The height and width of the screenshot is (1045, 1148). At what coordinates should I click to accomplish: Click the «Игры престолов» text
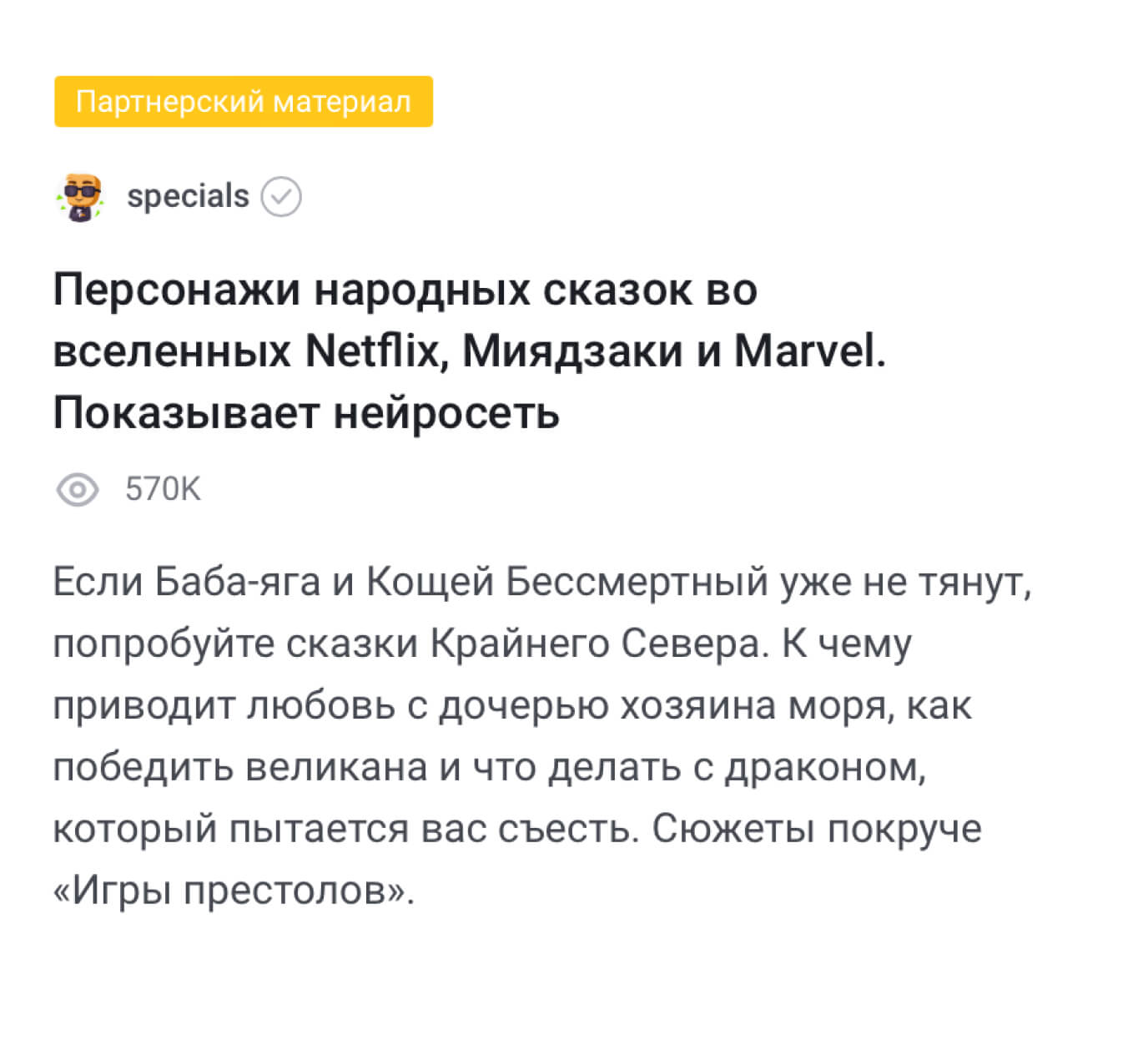pos(234,891)
